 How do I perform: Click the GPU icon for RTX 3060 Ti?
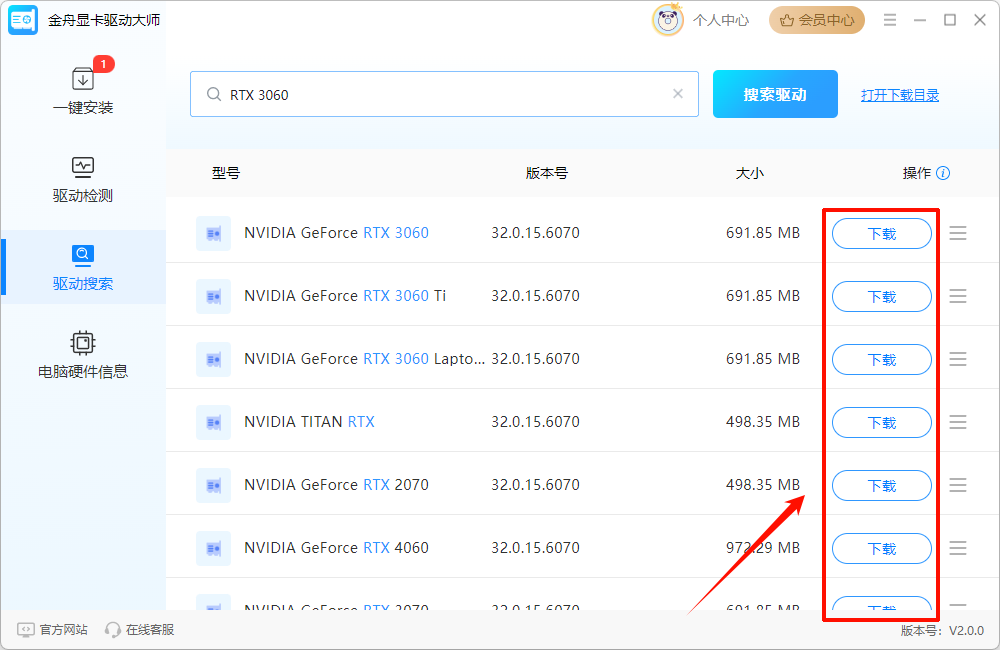(x=213, y=296)
